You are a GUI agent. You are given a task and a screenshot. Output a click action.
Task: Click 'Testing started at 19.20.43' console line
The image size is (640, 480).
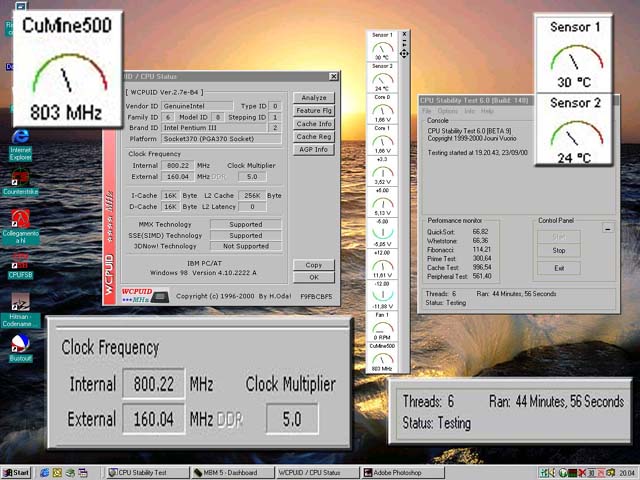(x=478, y=153)
